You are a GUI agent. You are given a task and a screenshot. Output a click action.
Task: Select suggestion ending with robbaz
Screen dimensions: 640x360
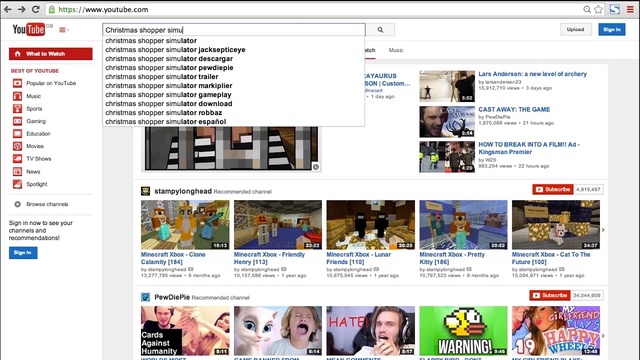pos(233,113)
